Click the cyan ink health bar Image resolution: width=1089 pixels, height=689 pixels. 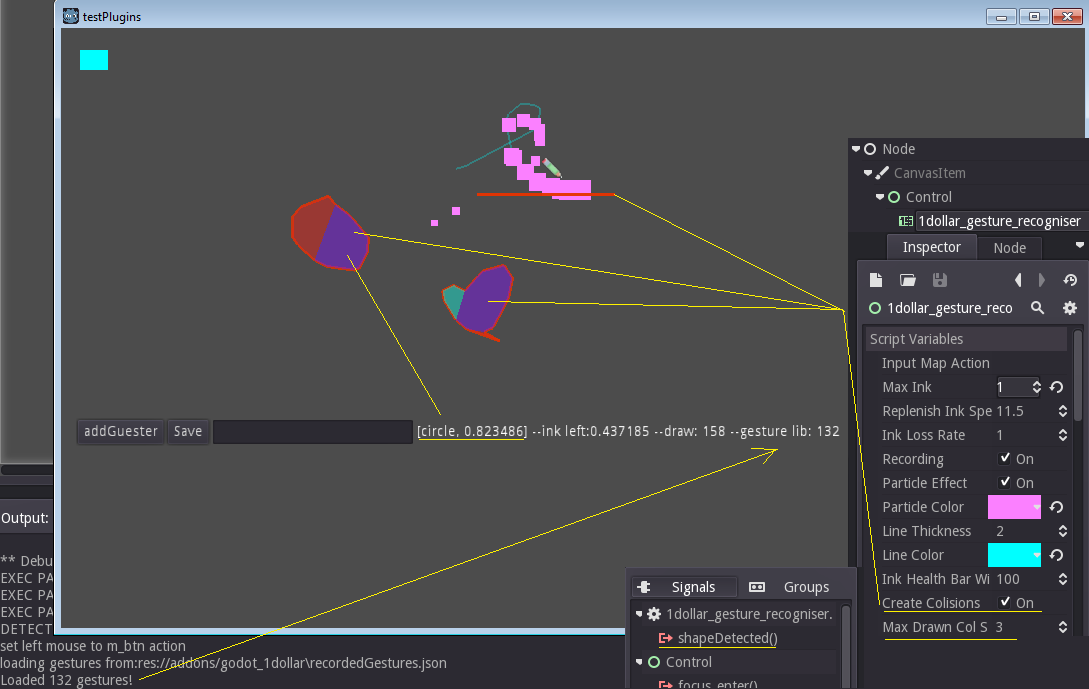(x=94, y=60)
